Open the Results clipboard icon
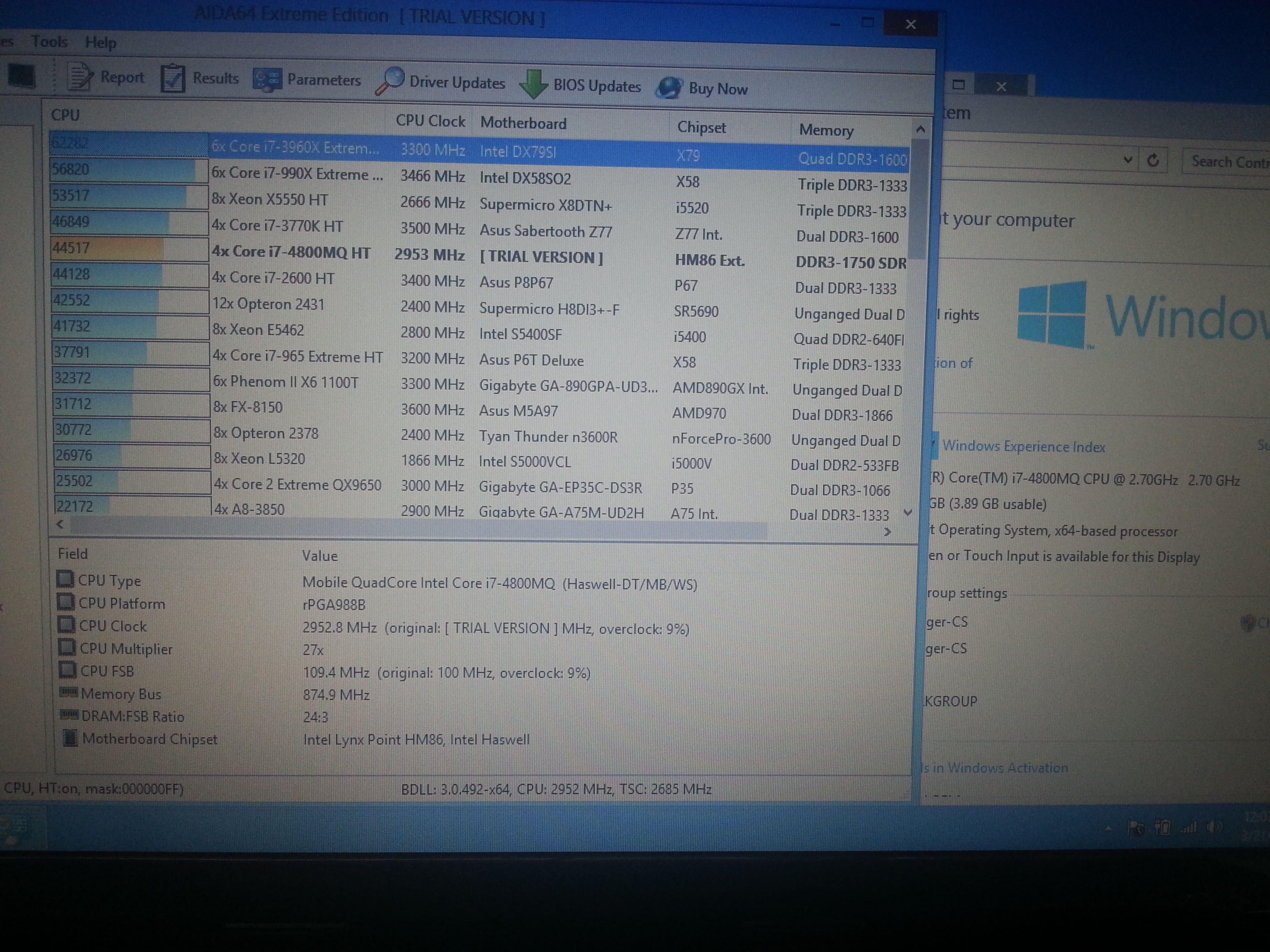Screen dimensions: 1270x952 172,78
